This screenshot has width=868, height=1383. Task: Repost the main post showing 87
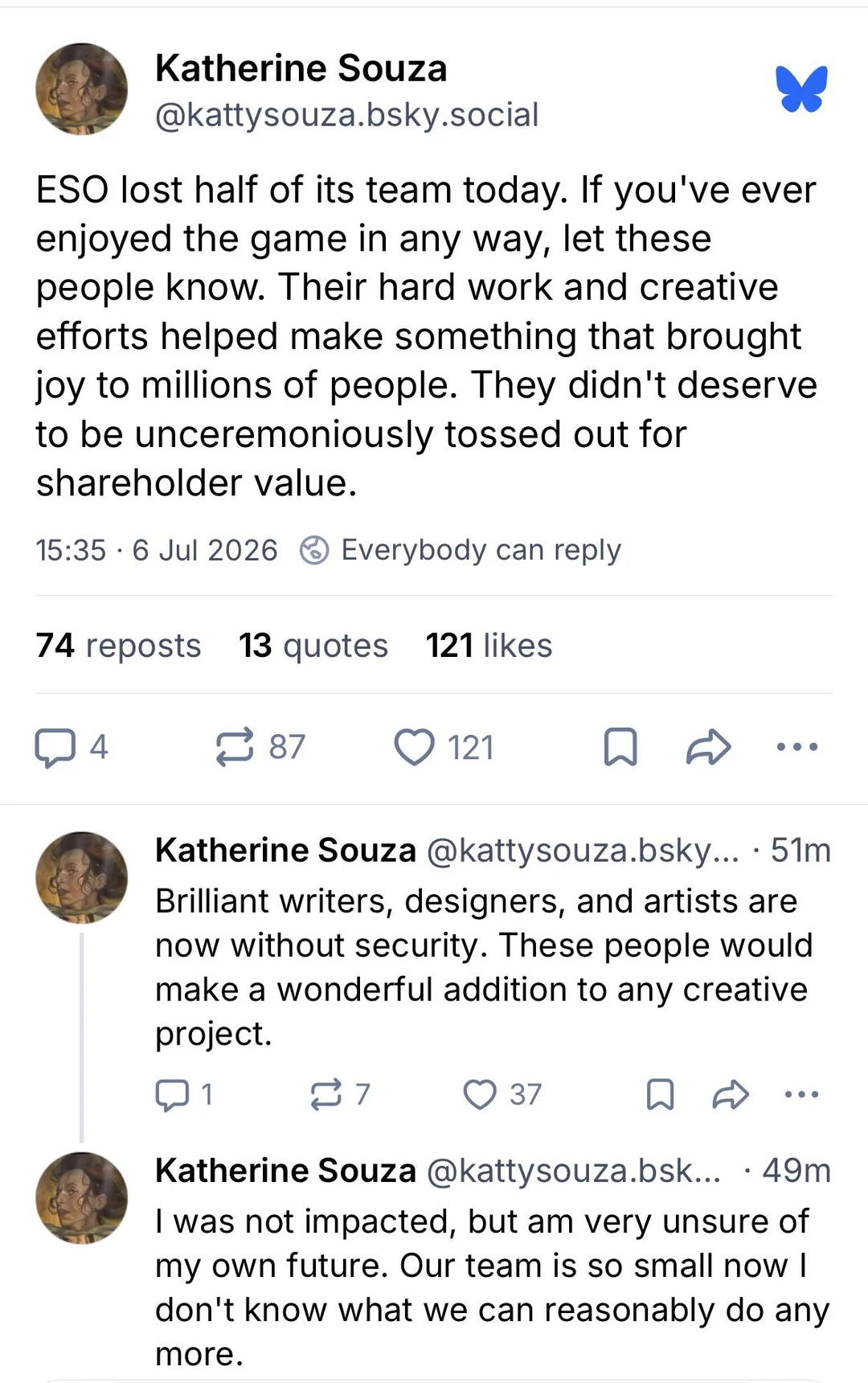coord(260,747)
